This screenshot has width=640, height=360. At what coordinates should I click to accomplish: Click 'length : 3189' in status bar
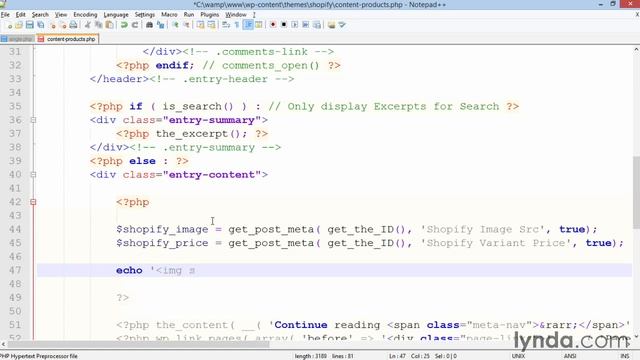(311, 356)
